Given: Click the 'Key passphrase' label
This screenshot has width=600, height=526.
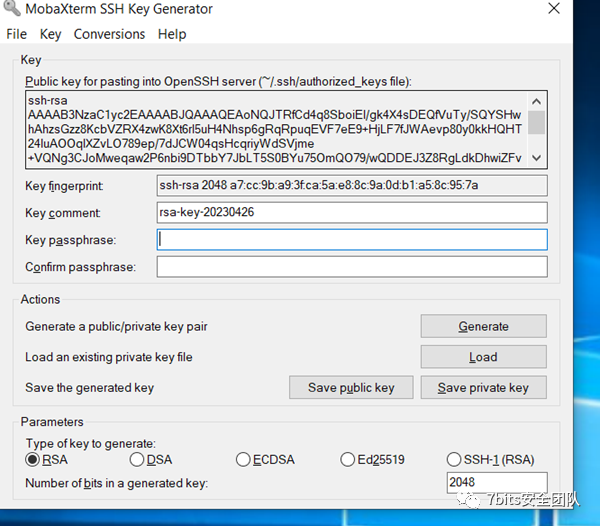Looking at the screenshot, I should click(x=70, y=240).
